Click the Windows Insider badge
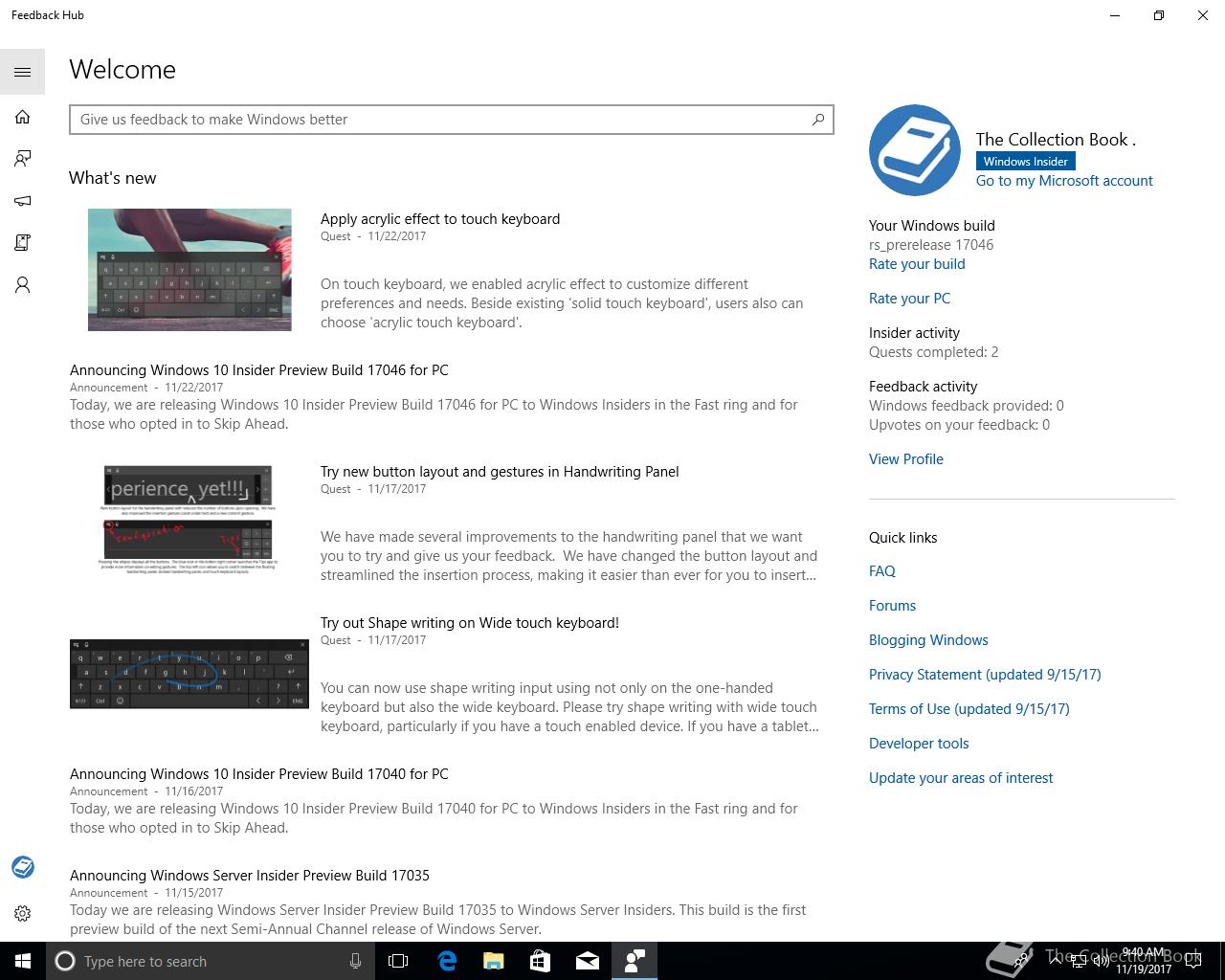Viewport: 1225px width, 980px height. tap(1025, 161)
